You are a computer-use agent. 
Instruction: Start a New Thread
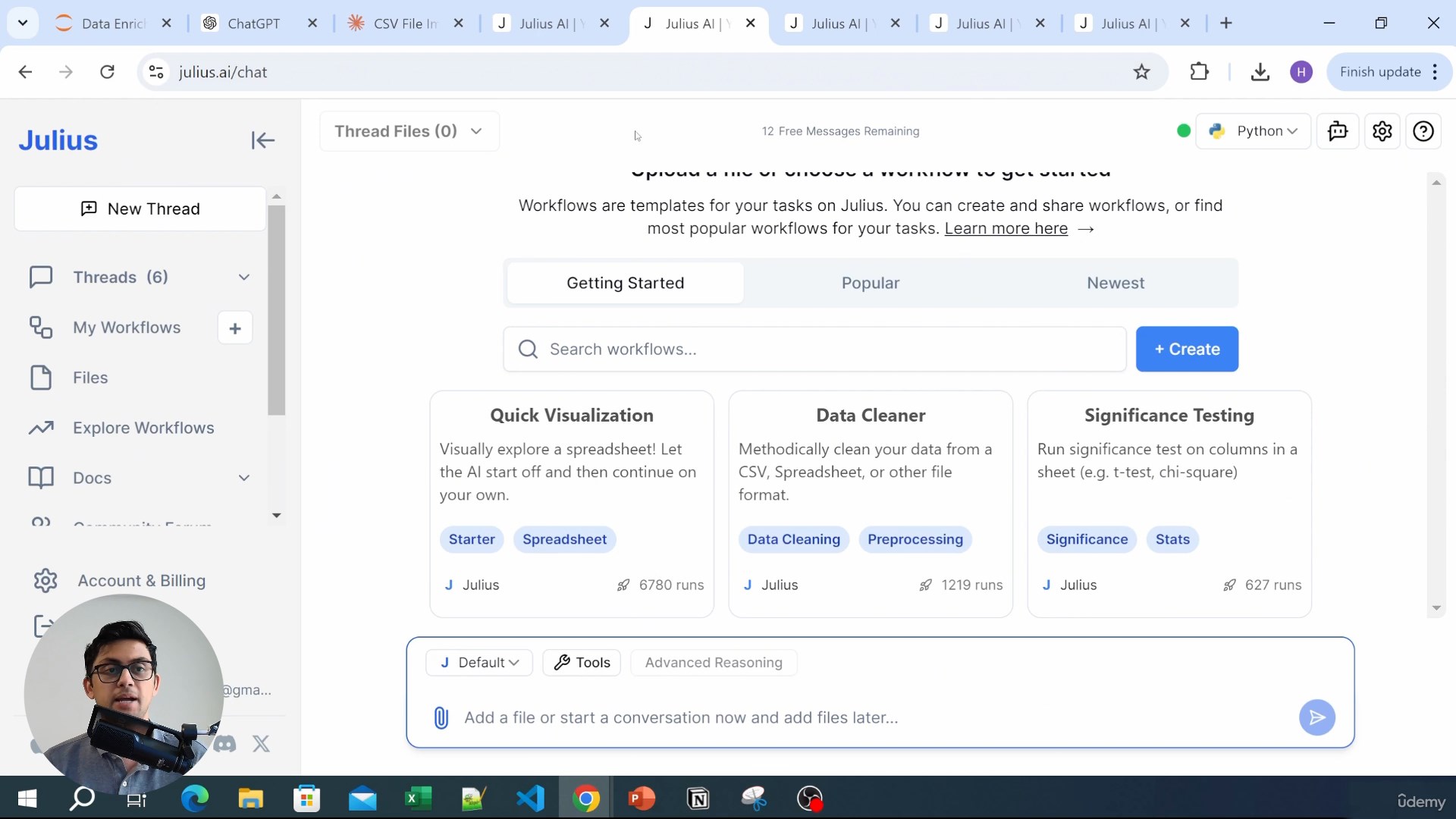pos(140,209)
